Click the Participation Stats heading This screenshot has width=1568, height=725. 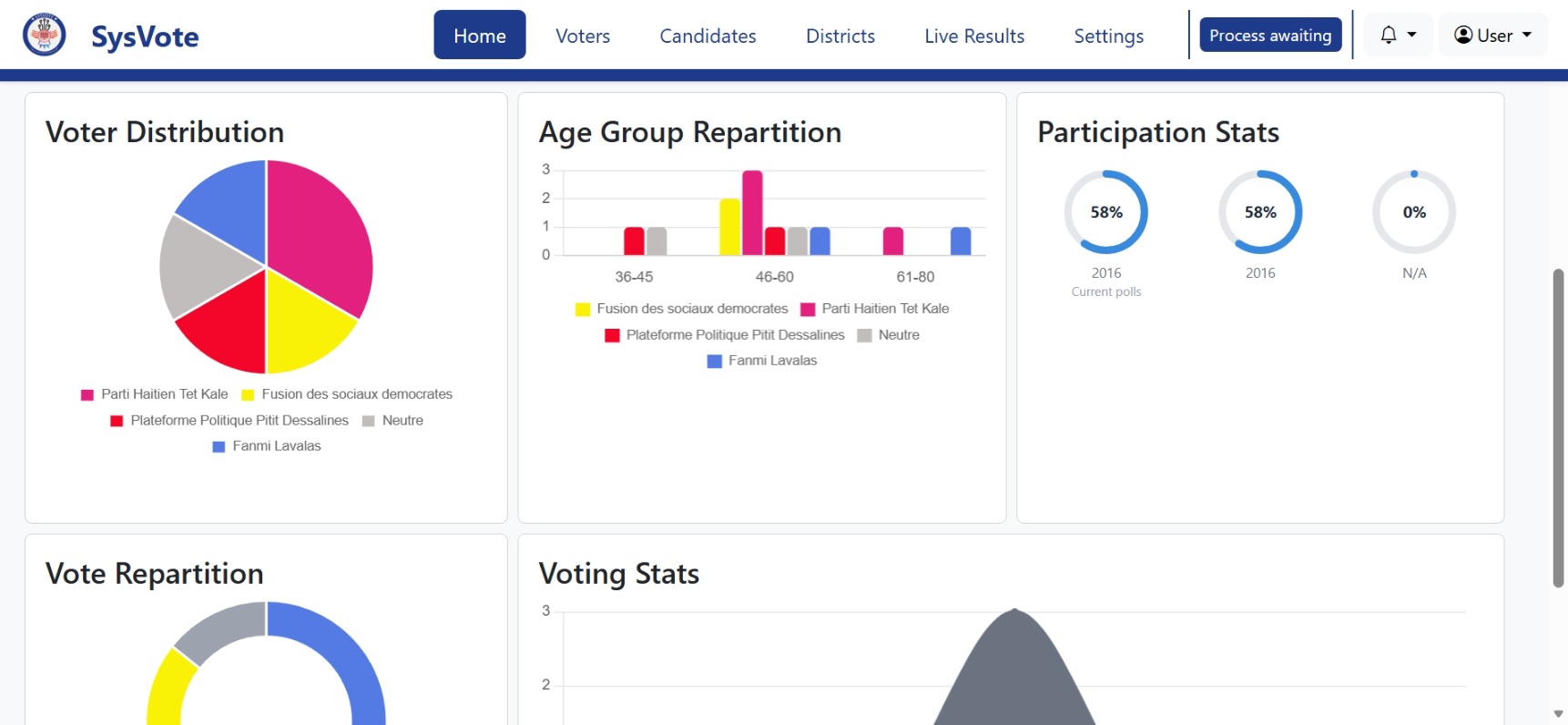click(x=1158, y=132)
